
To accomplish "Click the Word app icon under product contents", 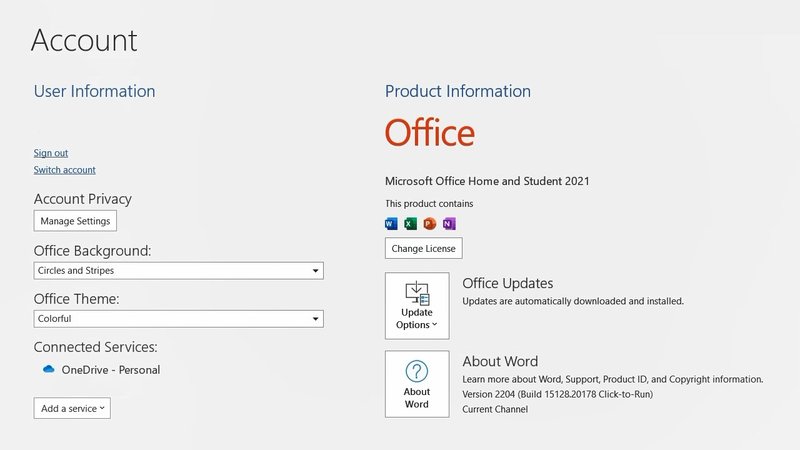I will 391,223.
